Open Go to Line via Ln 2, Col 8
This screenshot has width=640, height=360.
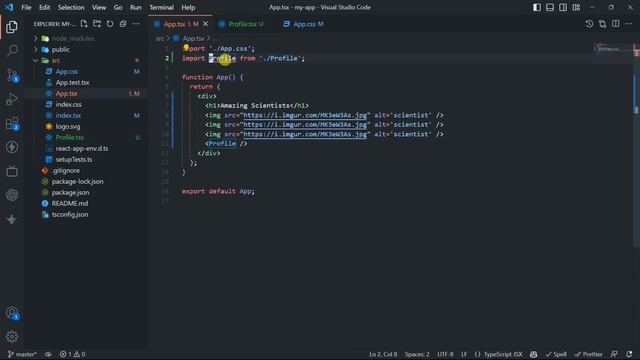383,354
